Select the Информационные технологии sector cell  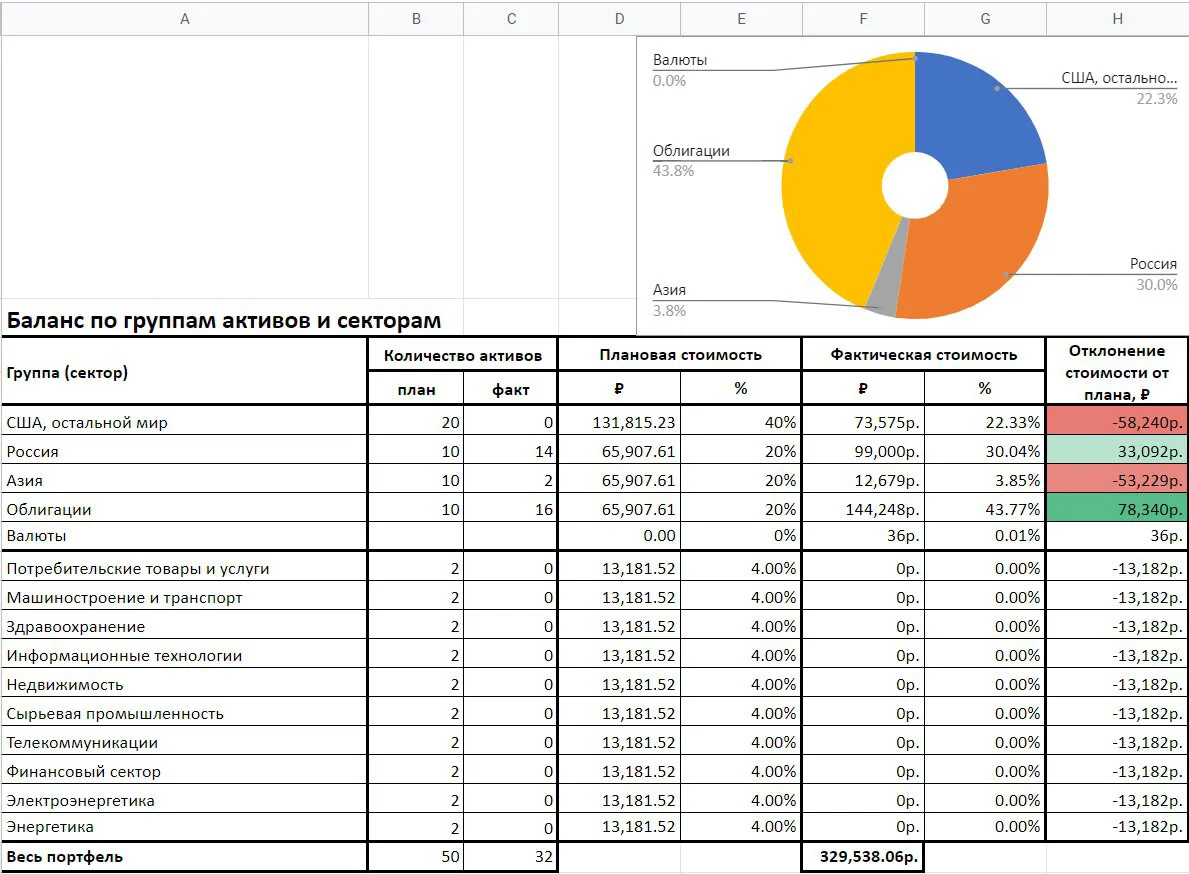[x=184, y=655]
